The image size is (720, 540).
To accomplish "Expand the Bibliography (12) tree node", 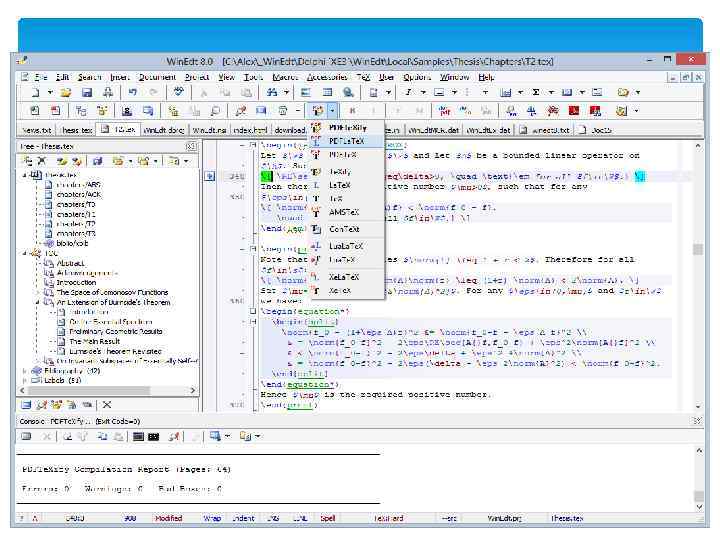I will coord(25,371).
